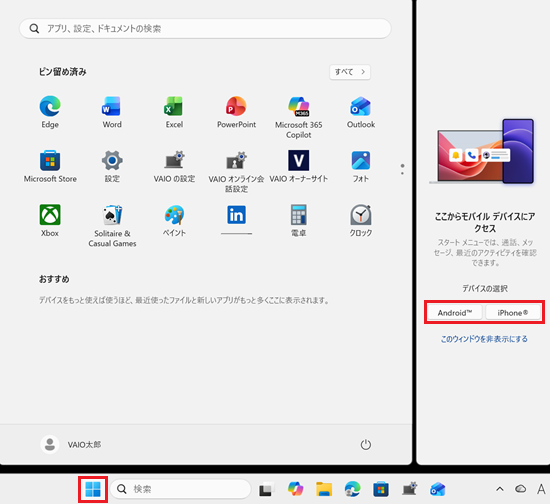
Task: Show all apps with すべて button
Action: (350, 72)
